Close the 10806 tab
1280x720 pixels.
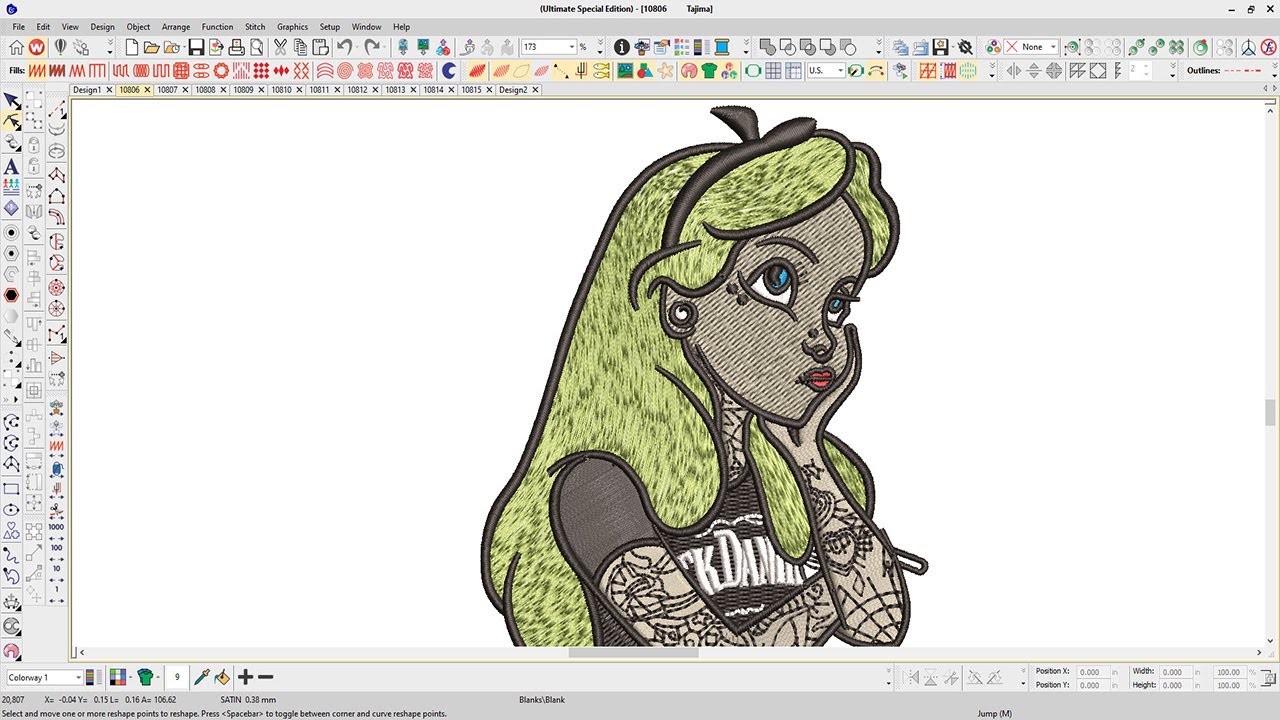(x=147, y=90)
